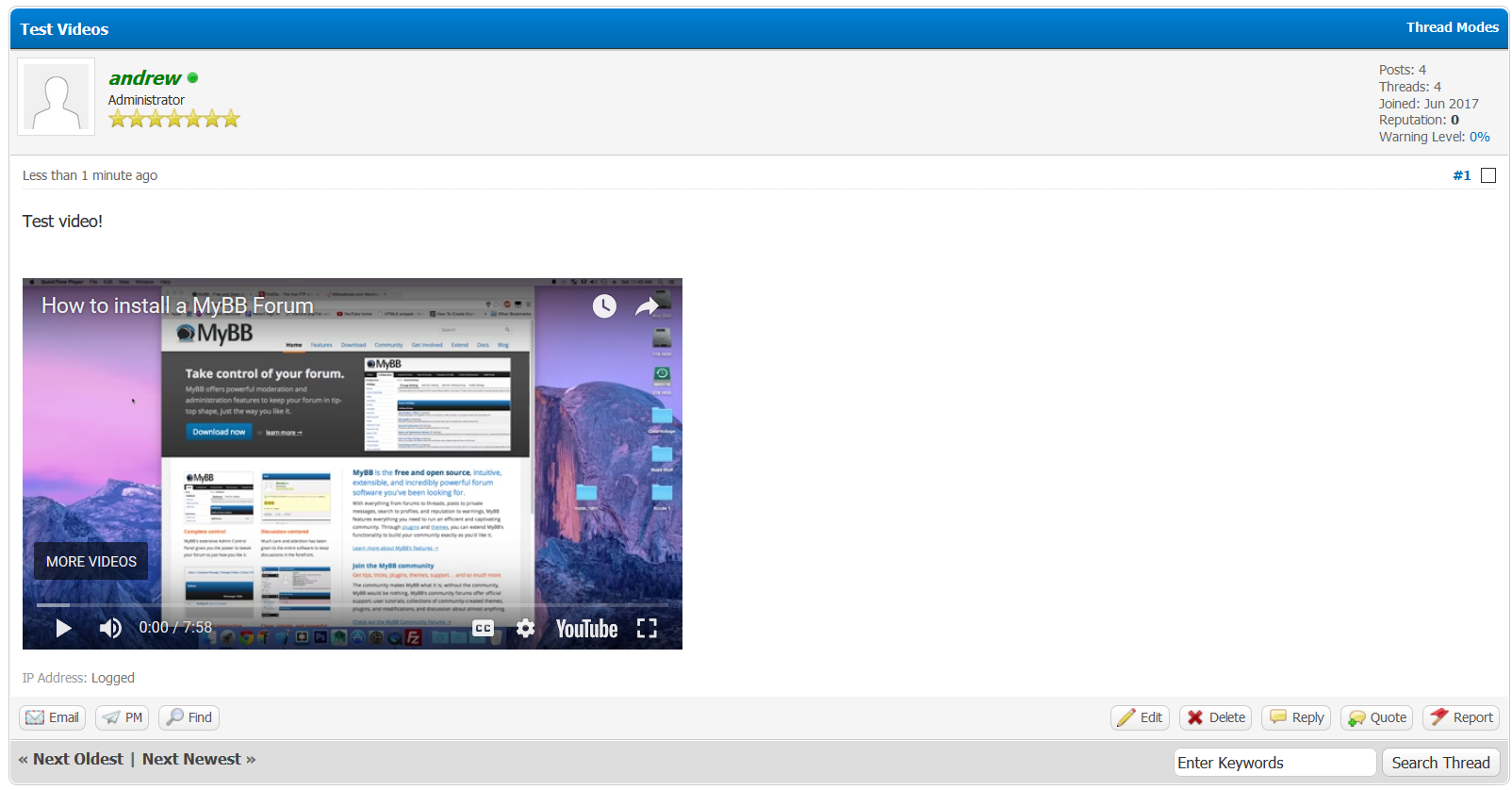Open andrew's user profile link
The image size is (1512, 790).
pos(144,78)
